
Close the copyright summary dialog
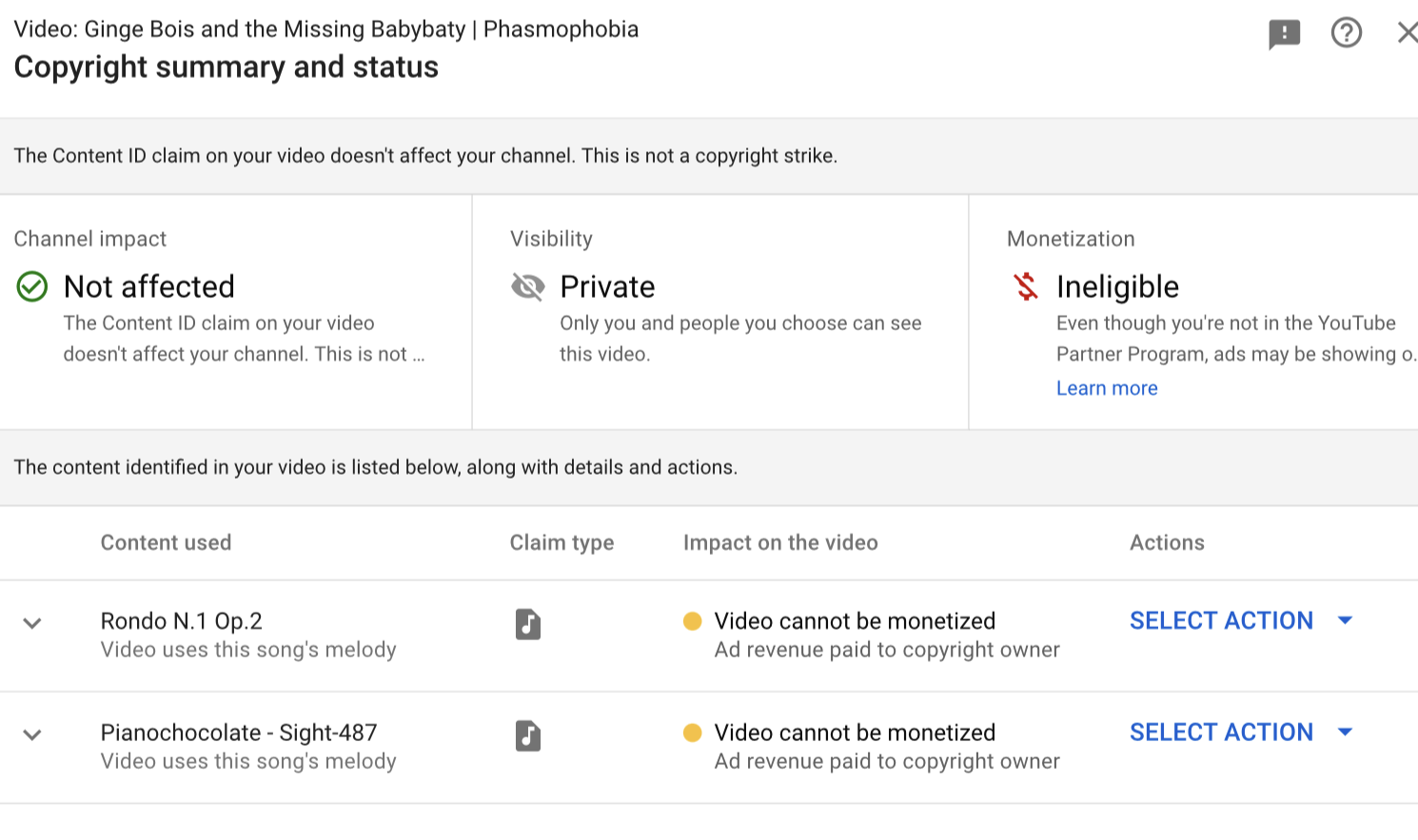click(x=1406, y=33)
